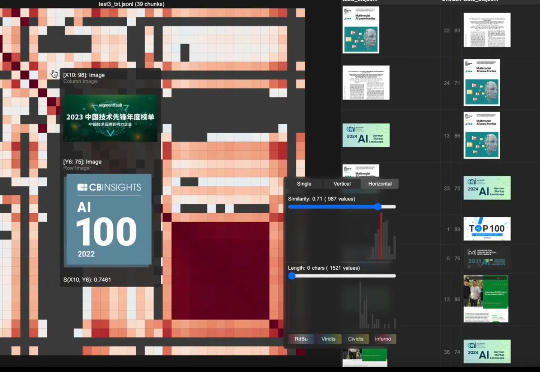Viewport: 540px width, 372px height.
Task: Select left column research paper page thumbnail
Action: 366,83
